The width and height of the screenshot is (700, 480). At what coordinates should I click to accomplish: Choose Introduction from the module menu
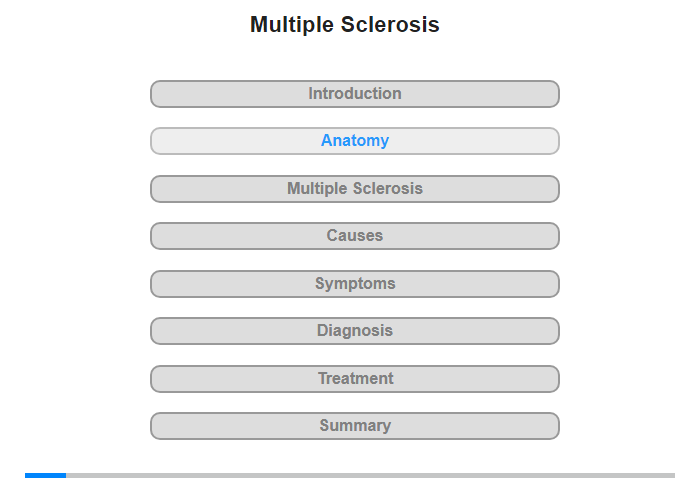pos(354,94)
